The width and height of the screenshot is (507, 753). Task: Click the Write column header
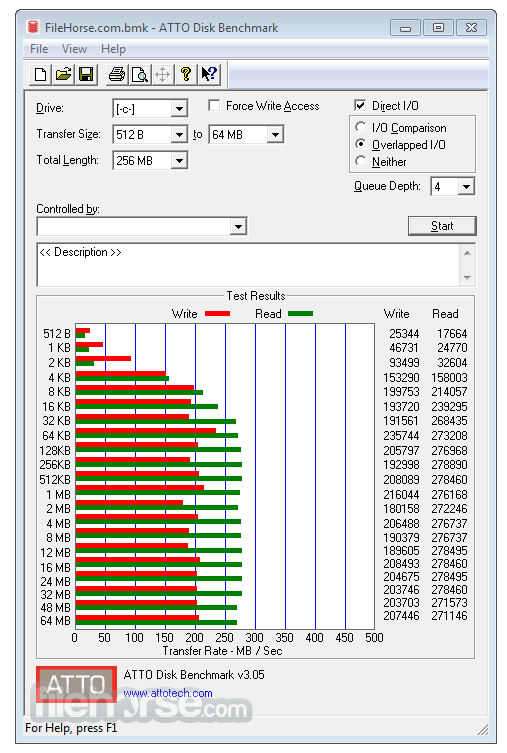397,314
